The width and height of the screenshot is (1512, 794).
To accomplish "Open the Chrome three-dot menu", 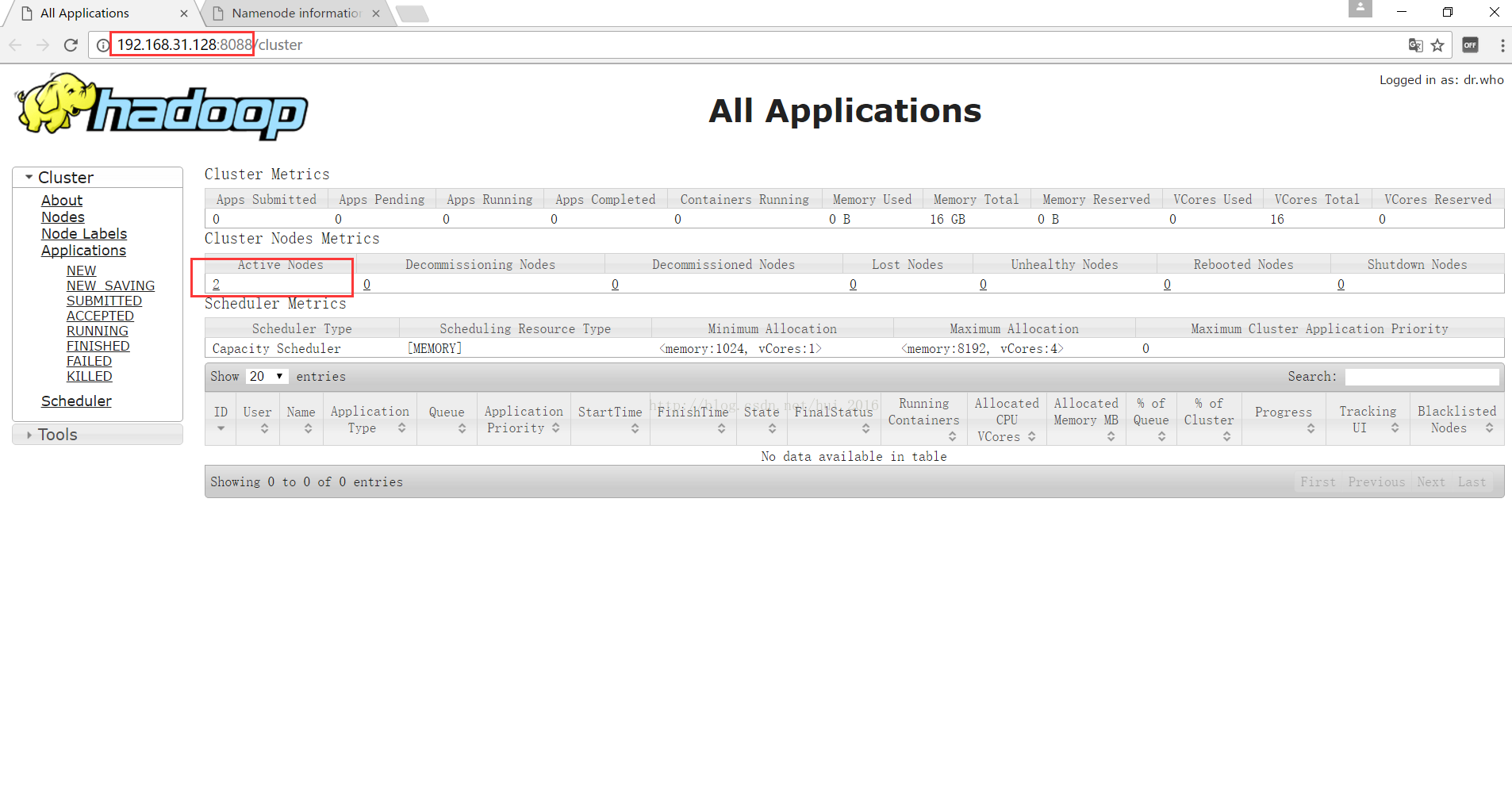I will tap(1502, 45).
